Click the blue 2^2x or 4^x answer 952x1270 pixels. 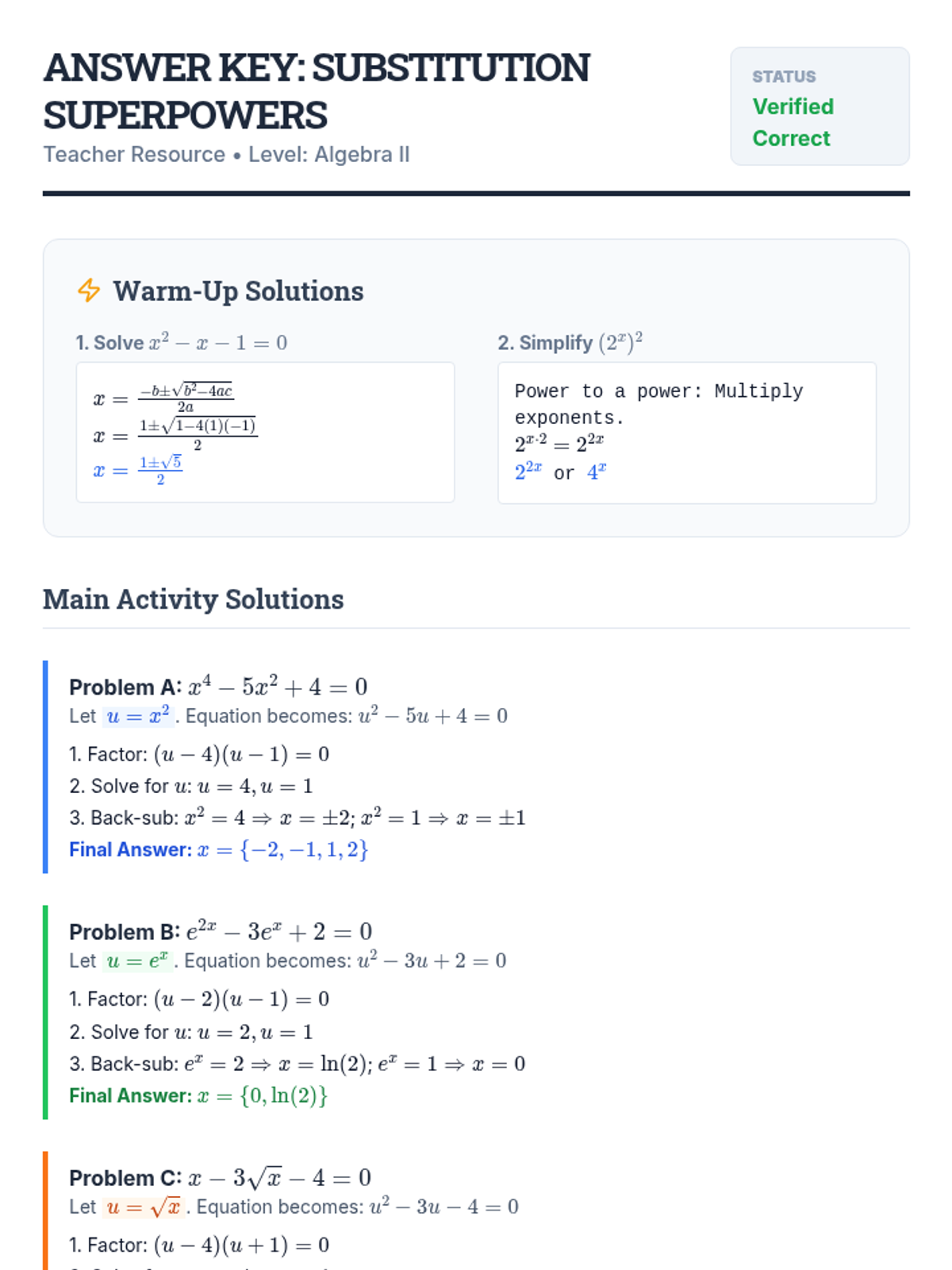click(x=561, y=472)
